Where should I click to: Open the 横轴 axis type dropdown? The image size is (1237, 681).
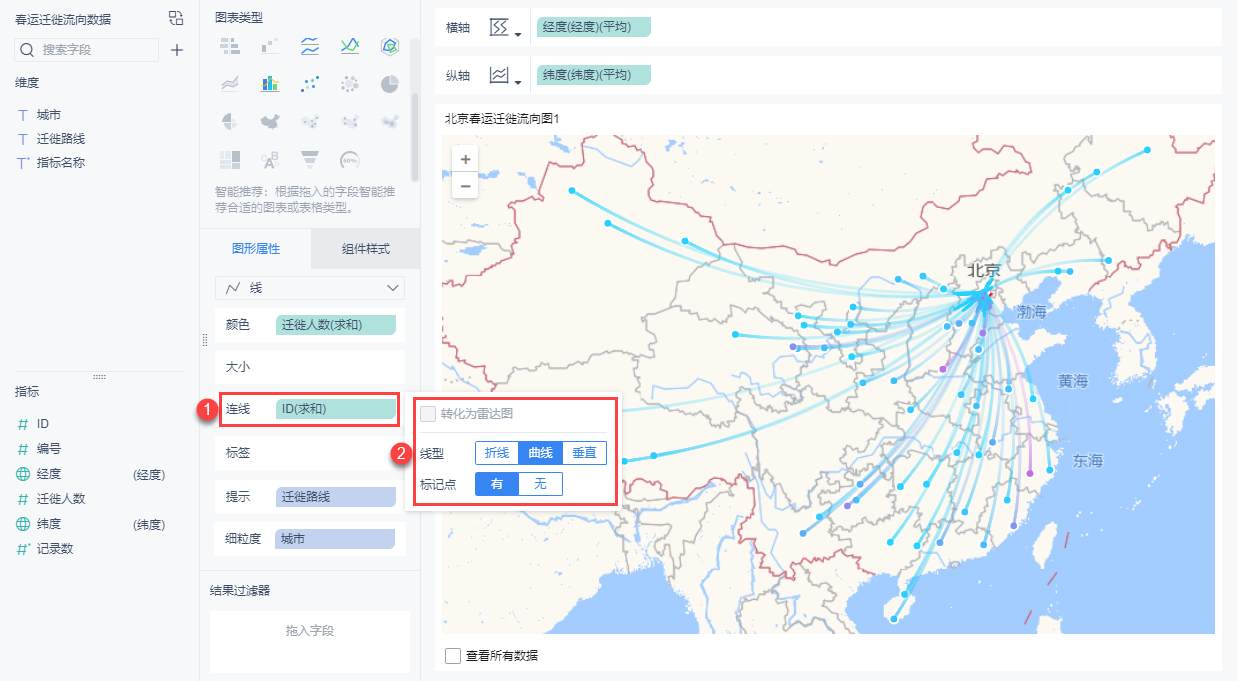point(506,28)
